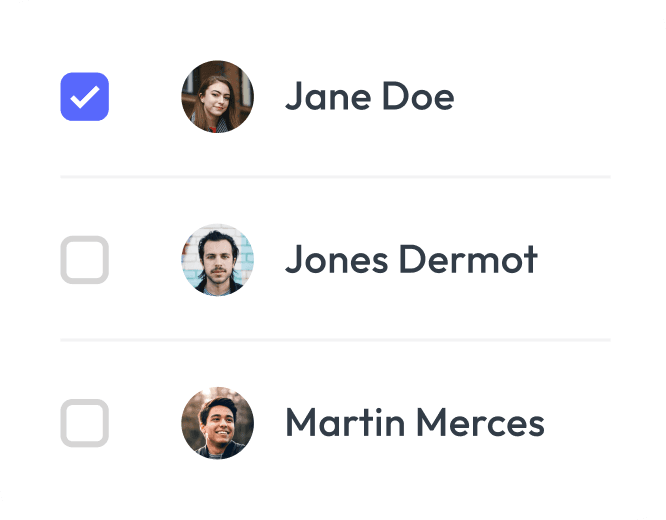
Task: Open Jane Doe's avatar photo
Action: 217,97
